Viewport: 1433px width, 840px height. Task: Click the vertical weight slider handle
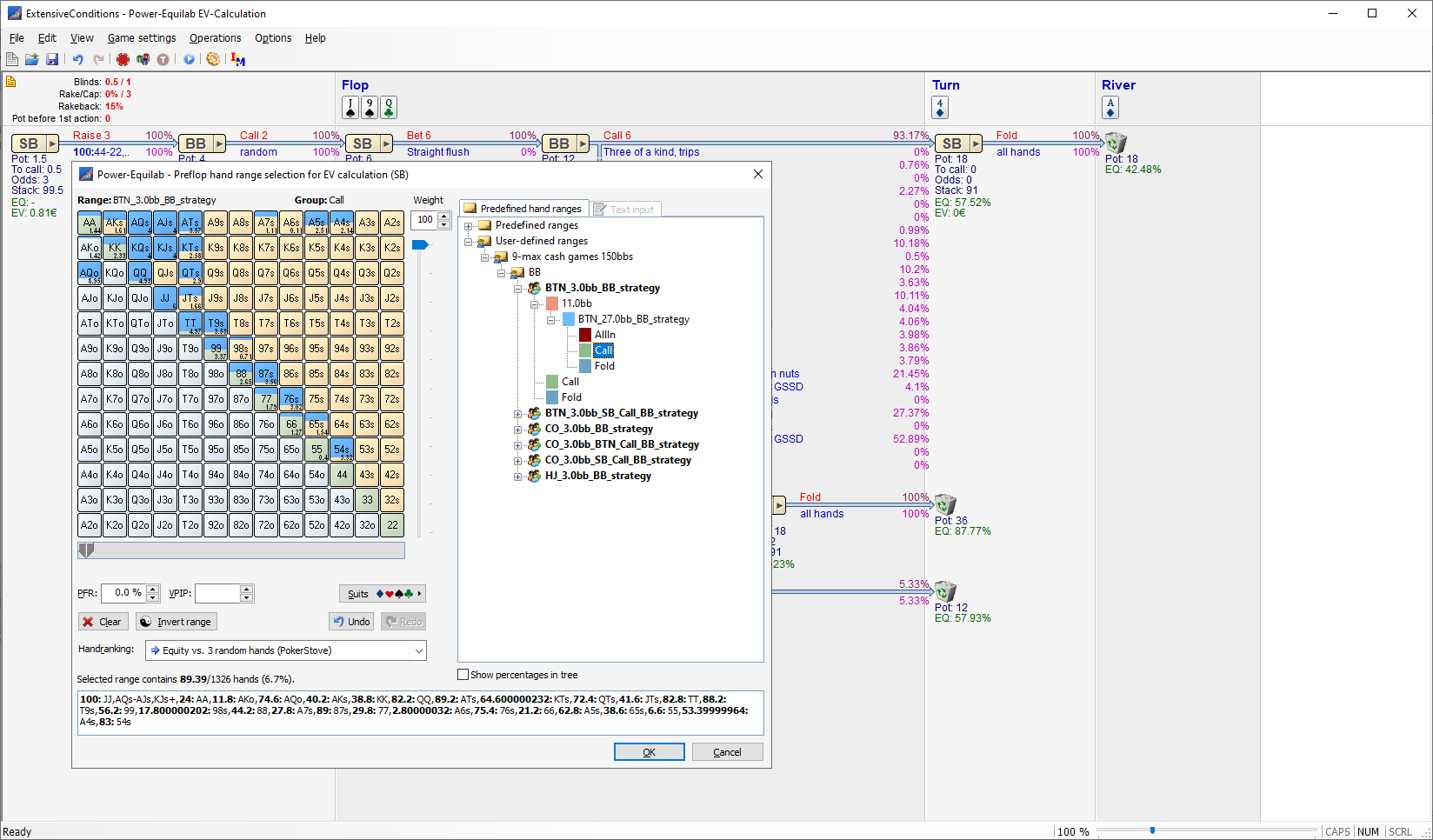click(420, 245)
